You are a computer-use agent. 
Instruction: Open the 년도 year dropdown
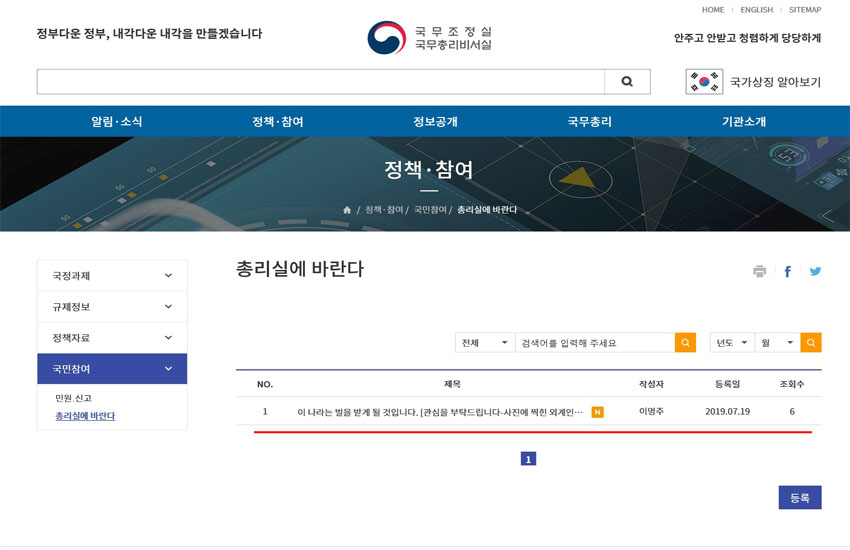tap(731, 343)
